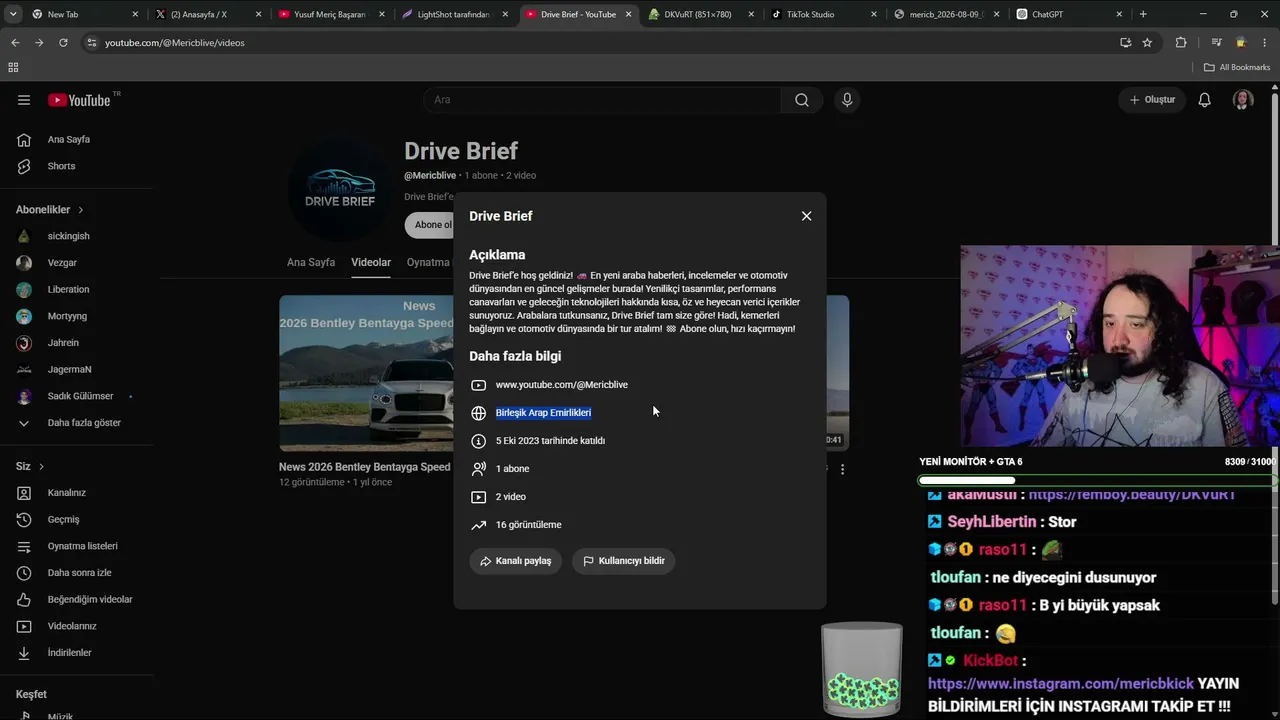Image resolution: width=1280 pixels, height=720 pixels.
Task: Expand Daha fazla göster in subscriptions
Action: tap(84, 423)
